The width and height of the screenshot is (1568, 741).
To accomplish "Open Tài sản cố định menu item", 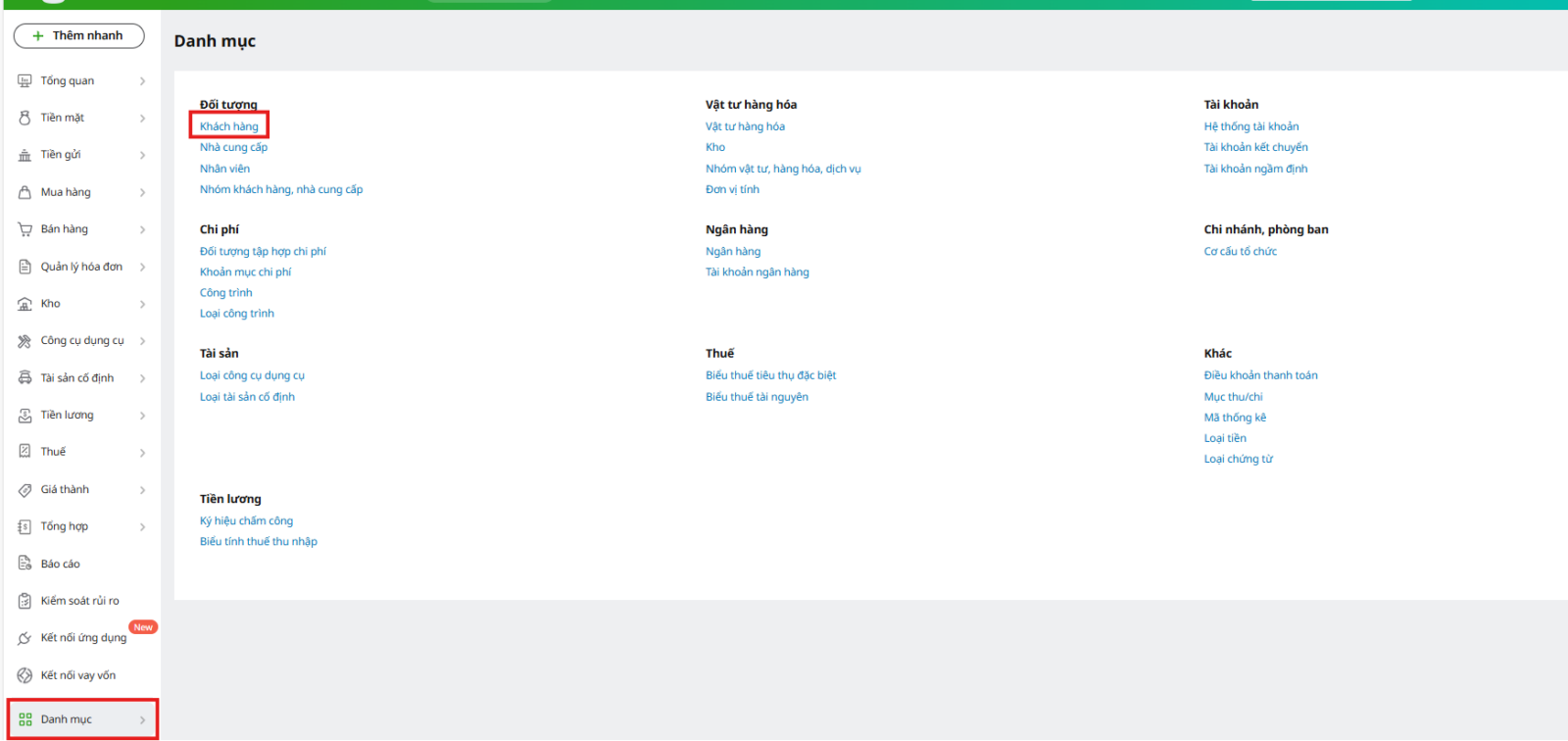I will [76, 378].
